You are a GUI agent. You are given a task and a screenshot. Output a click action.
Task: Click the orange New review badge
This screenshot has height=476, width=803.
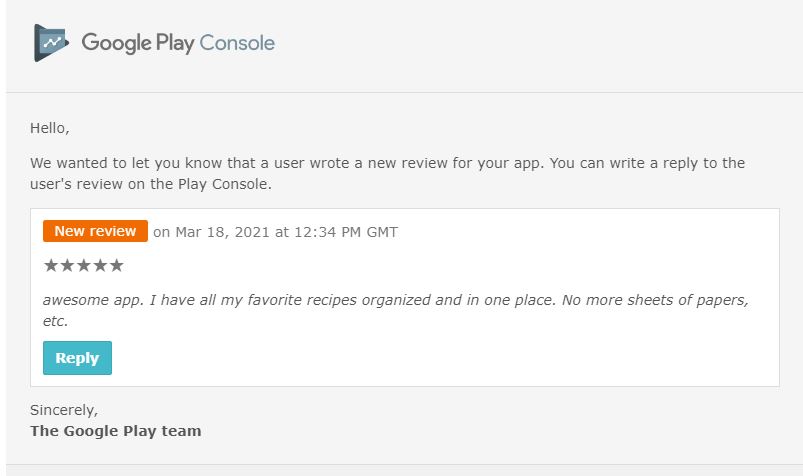click(95, 231)
